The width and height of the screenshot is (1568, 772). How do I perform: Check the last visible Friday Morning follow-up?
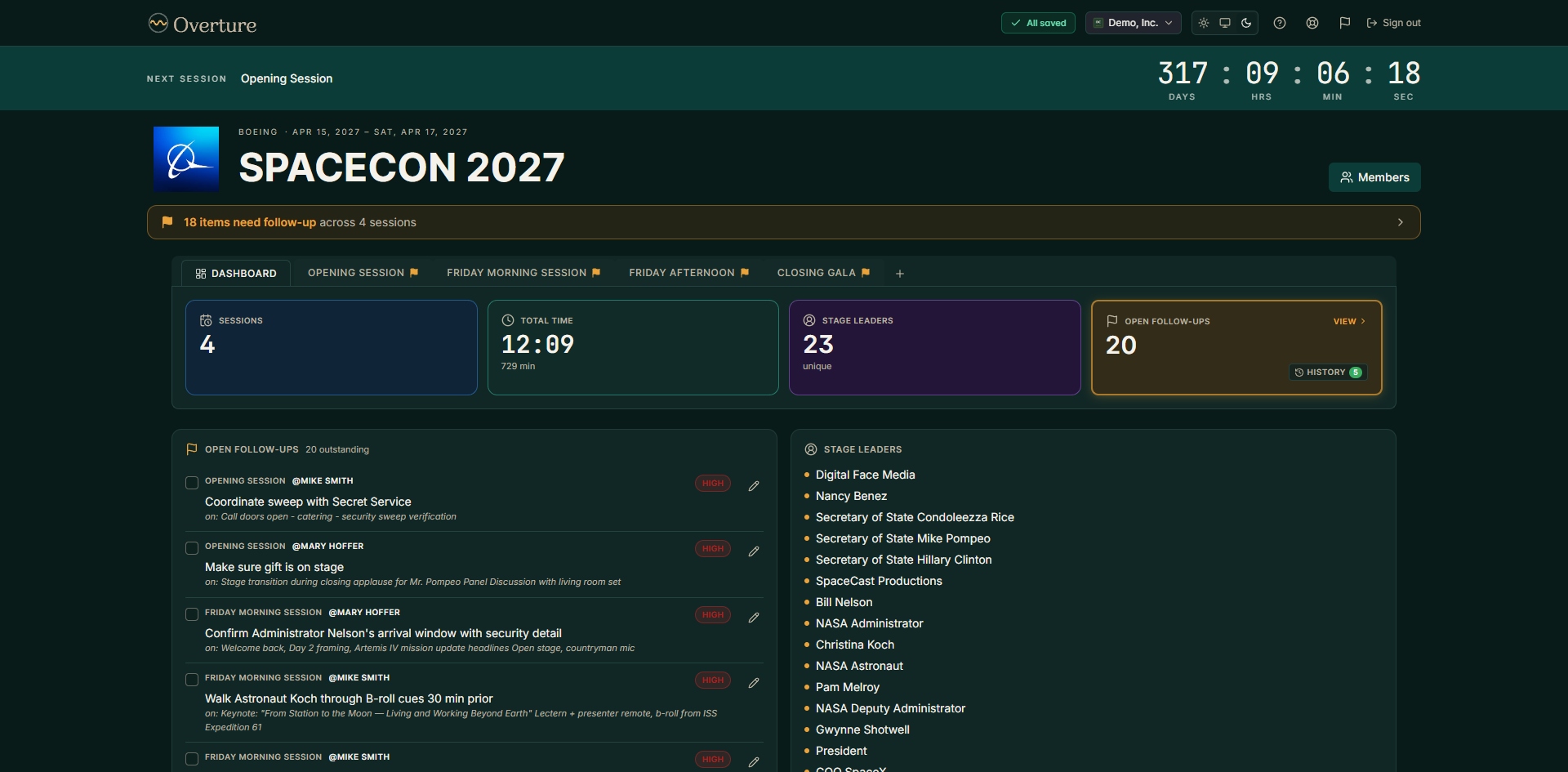point(192,759)
